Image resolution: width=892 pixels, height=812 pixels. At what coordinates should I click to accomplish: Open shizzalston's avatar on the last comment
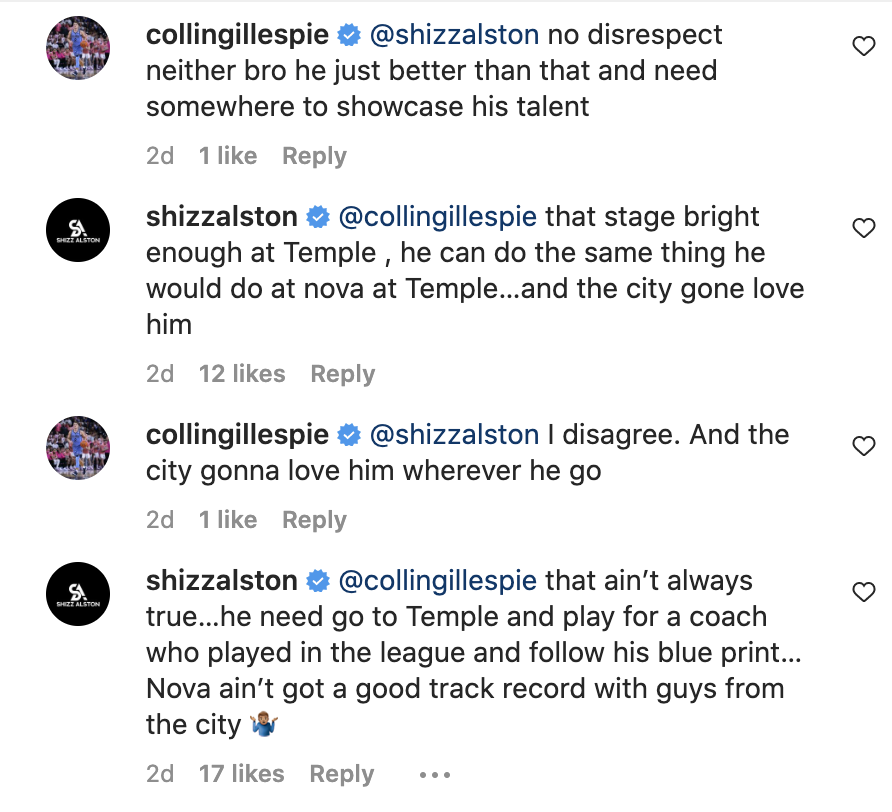tap(78, 594)
